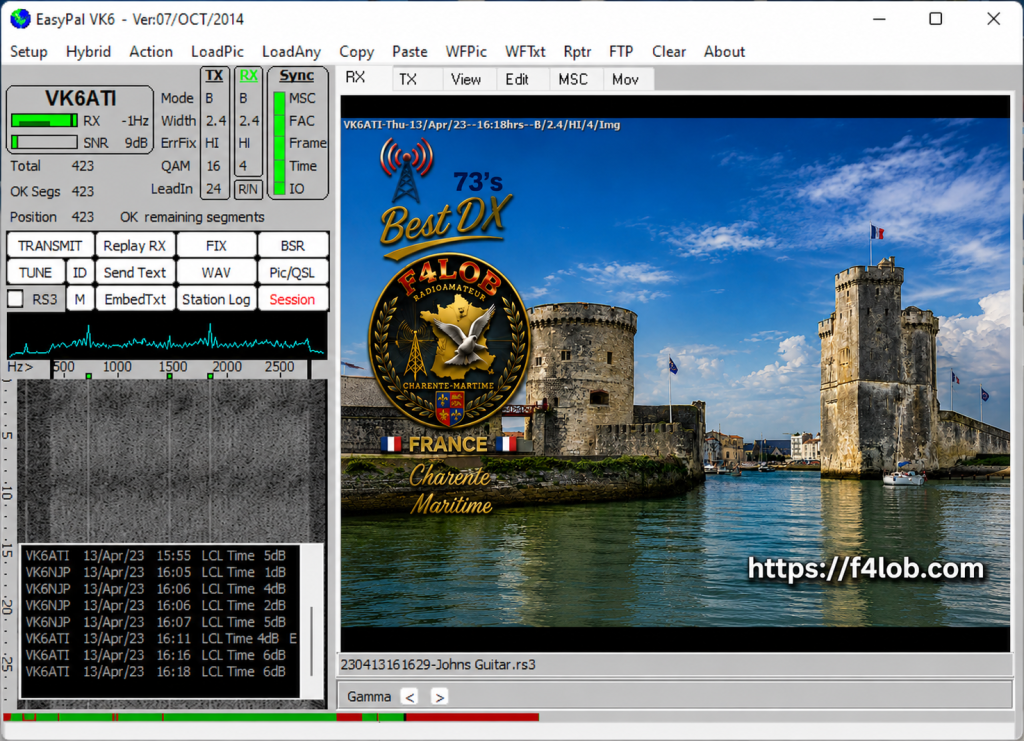1024x741 pixels.
Task: Open the WFTxt menu item
Action: point(525,52)
